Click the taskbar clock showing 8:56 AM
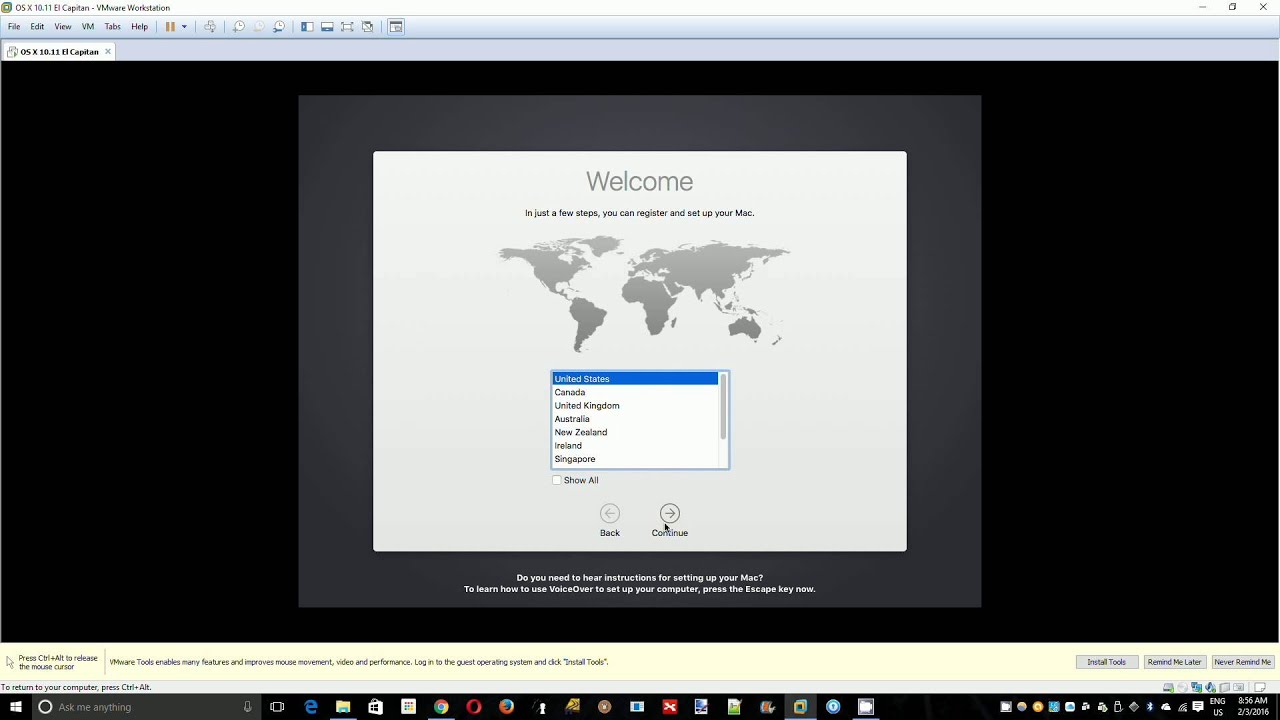1280x720 pixels. click(x=1252, y=707)
